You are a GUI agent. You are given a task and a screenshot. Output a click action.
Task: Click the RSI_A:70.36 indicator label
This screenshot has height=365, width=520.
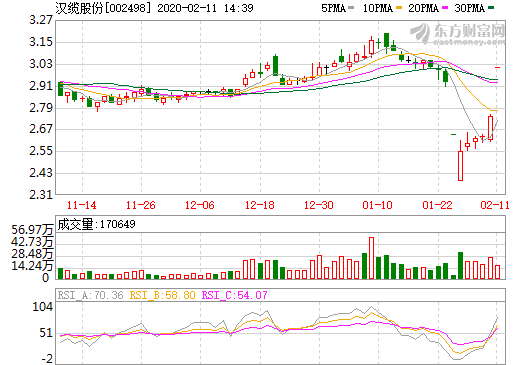pyautogui.click(x=91, y=295)
